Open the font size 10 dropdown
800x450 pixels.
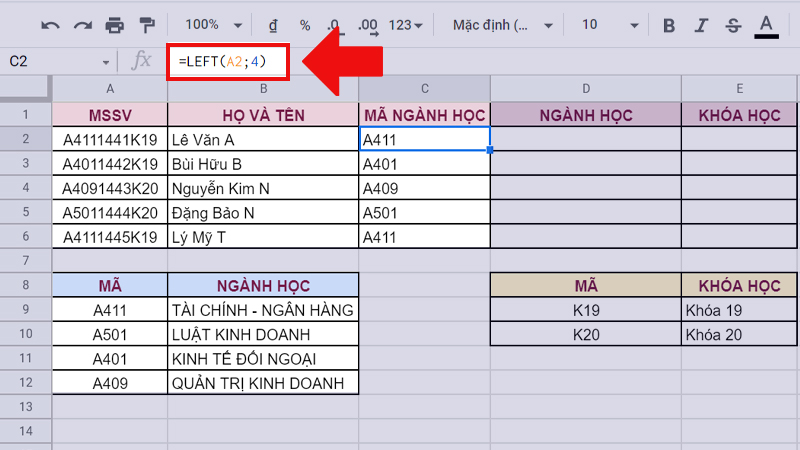pos(604,24)
